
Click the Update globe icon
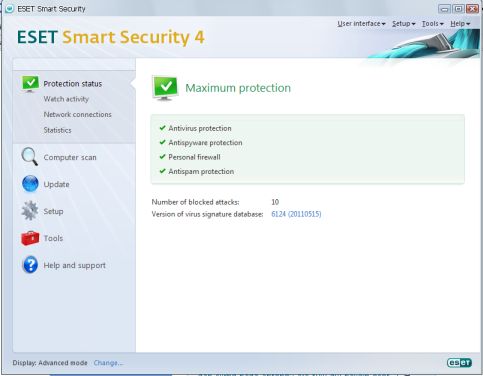click(x=30, y=184)
